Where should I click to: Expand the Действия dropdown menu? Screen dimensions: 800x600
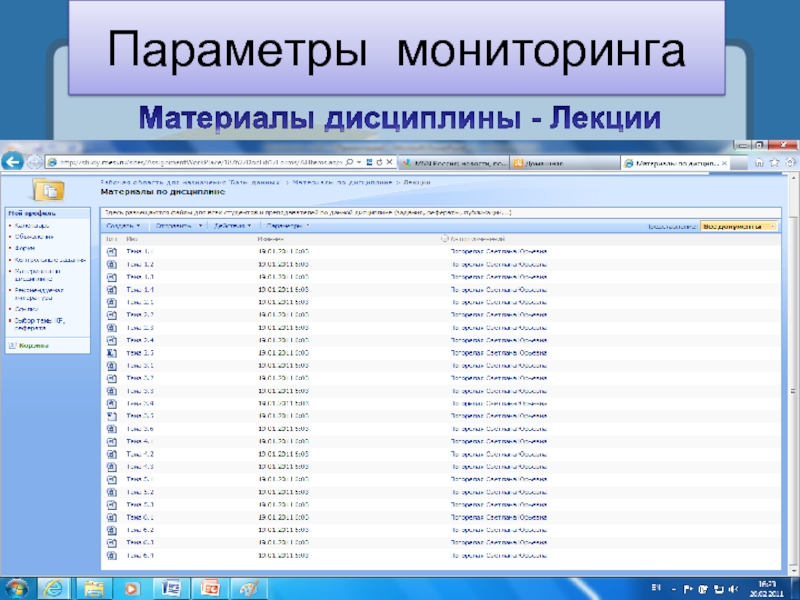tap(233, 226)
